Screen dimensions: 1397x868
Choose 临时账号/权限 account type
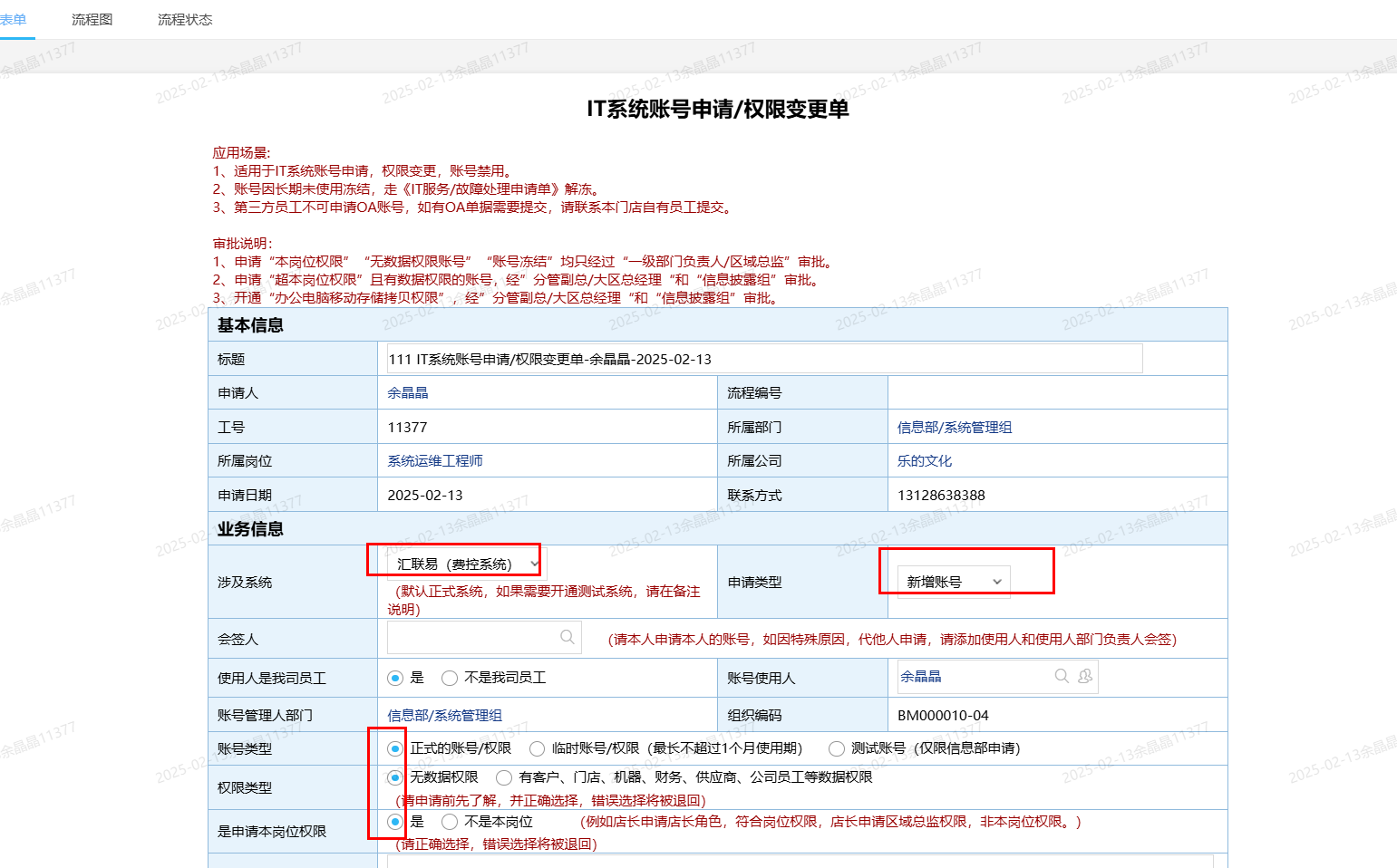coord(538,748)
